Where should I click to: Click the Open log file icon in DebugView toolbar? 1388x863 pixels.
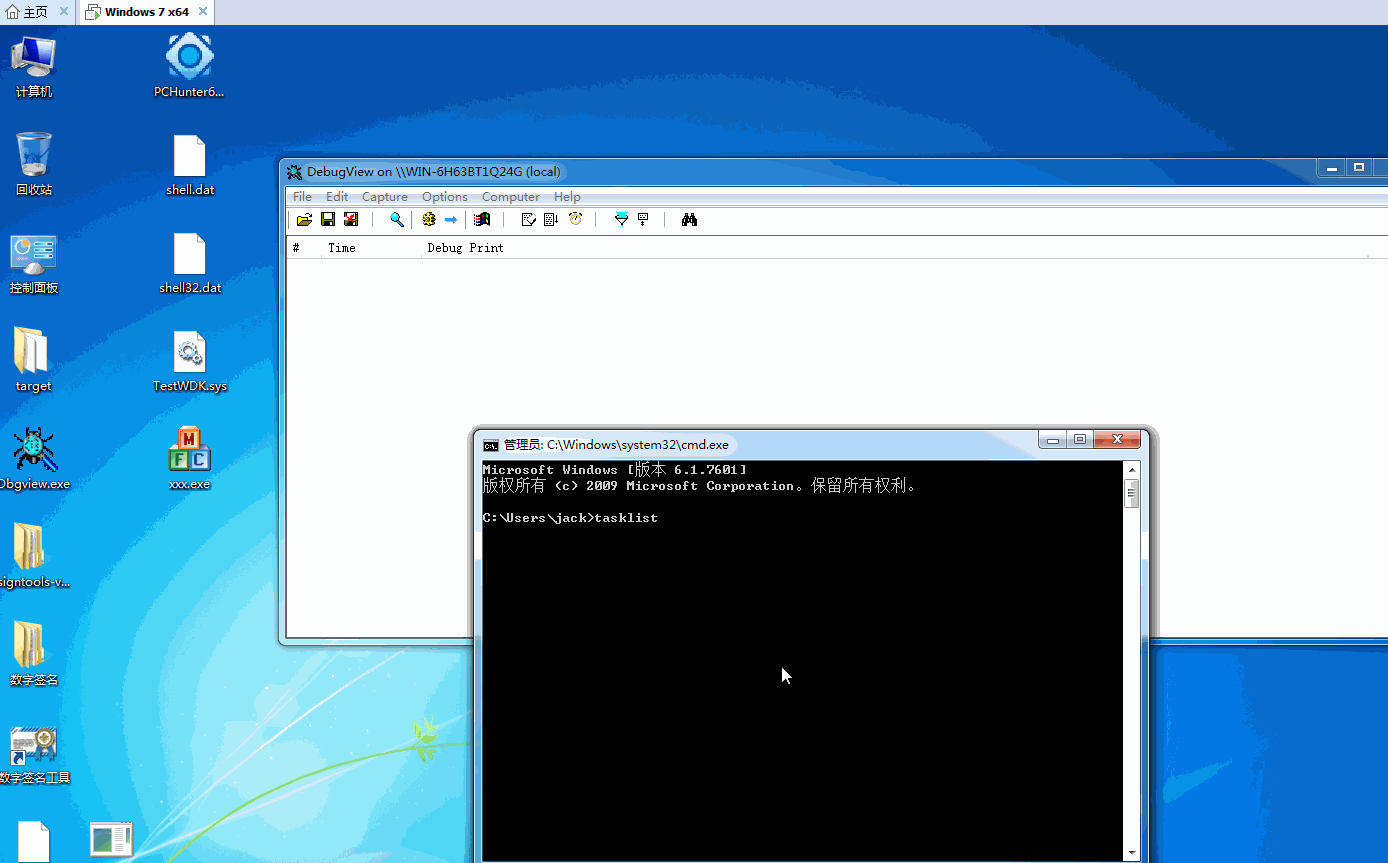[304, 220]
